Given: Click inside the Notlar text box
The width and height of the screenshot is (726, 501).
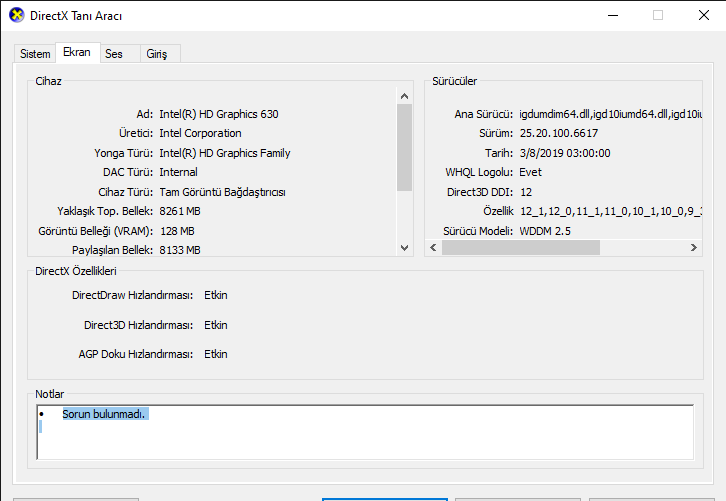Looking at the screenshot, I should tap(365, 432).
